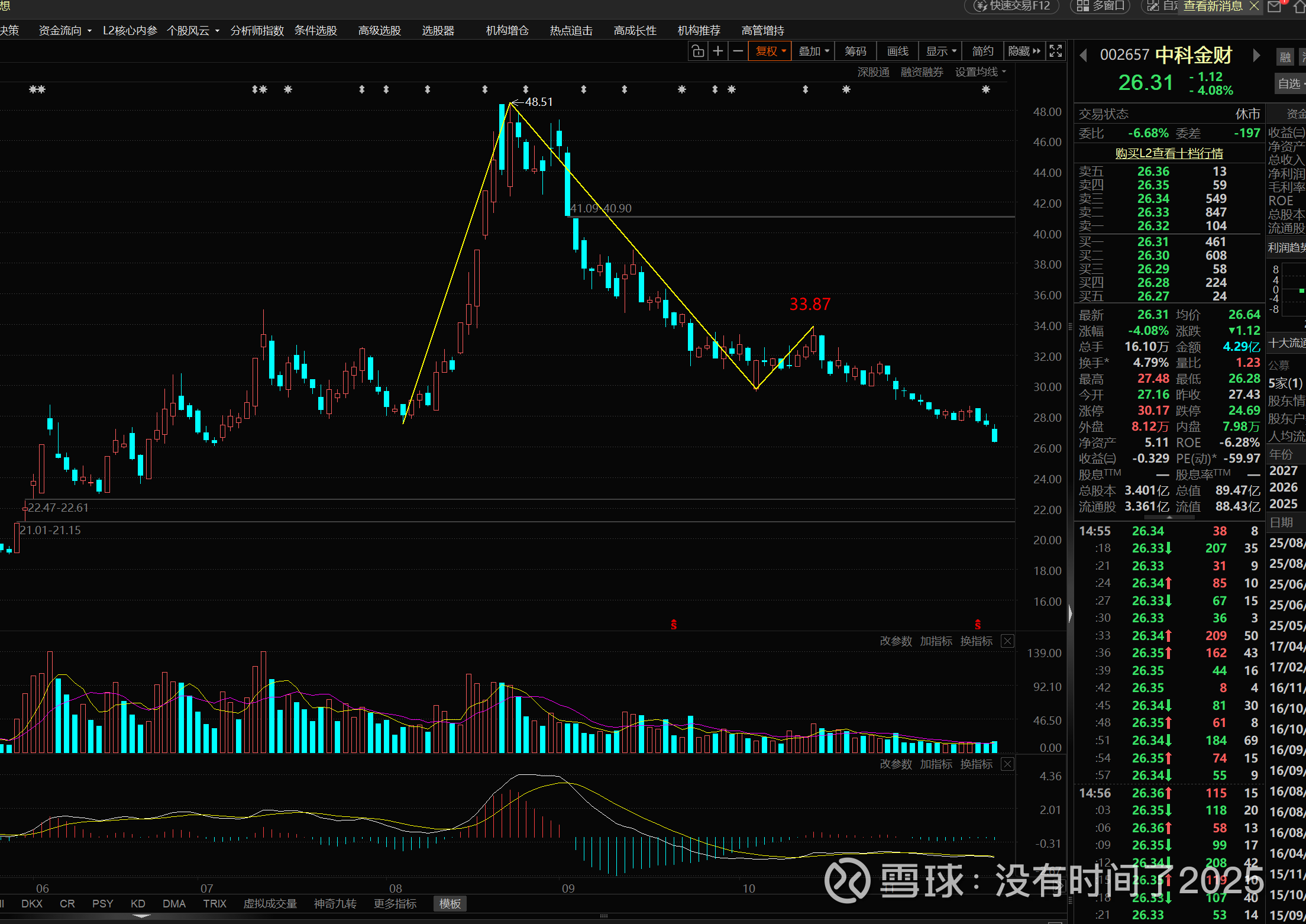Go to previous stock with left arrow
This screenshot has height=924, width=1306.
1084,55
